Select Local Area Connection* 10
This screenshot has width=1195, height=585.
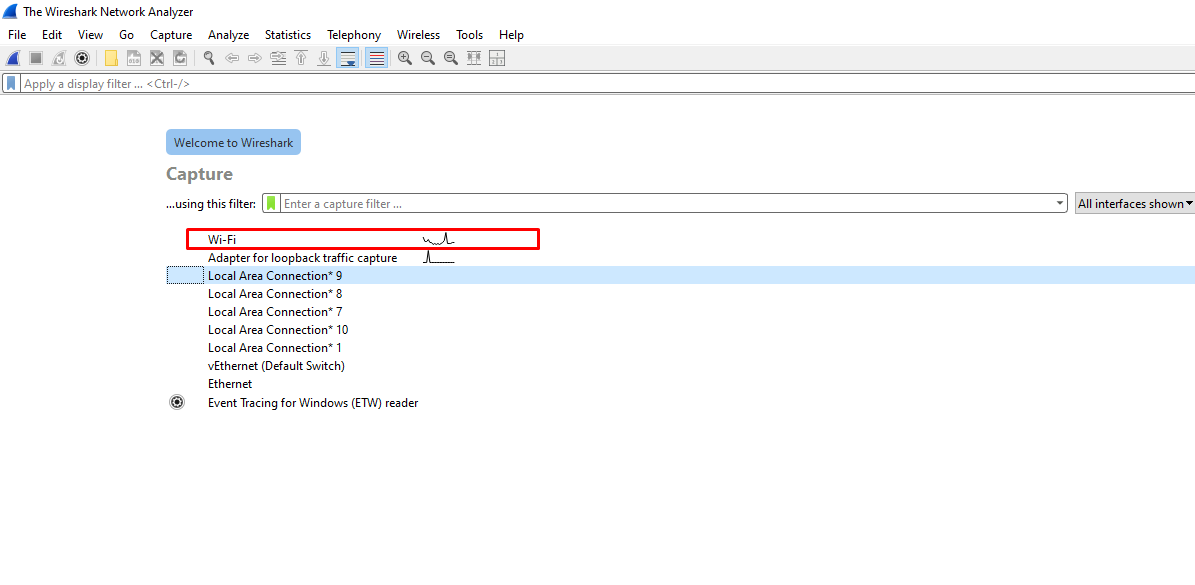tap(278, 330)
